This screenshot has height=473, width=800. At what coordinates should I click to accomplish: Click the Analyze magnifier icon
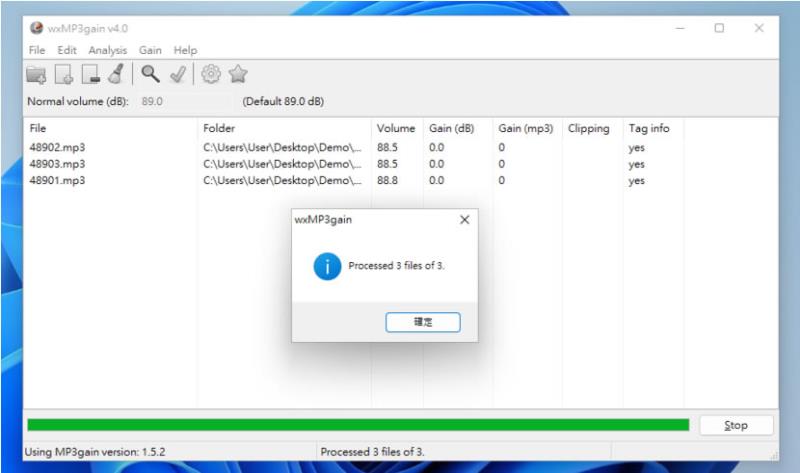click(x=150, y=74)
